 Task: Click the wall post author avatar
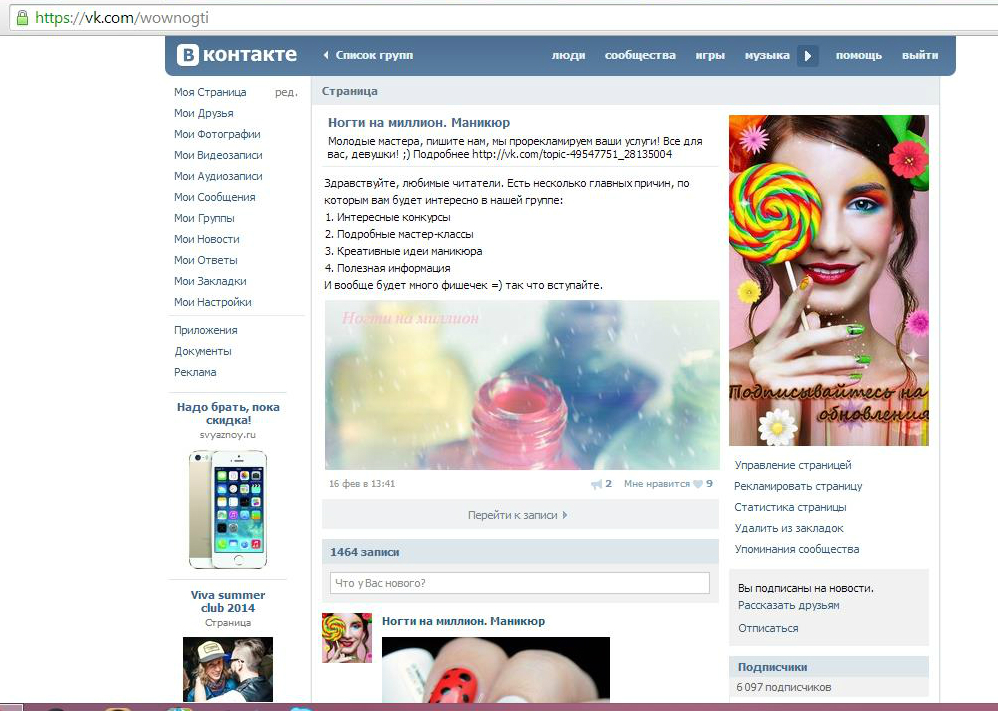pos(347,638)
